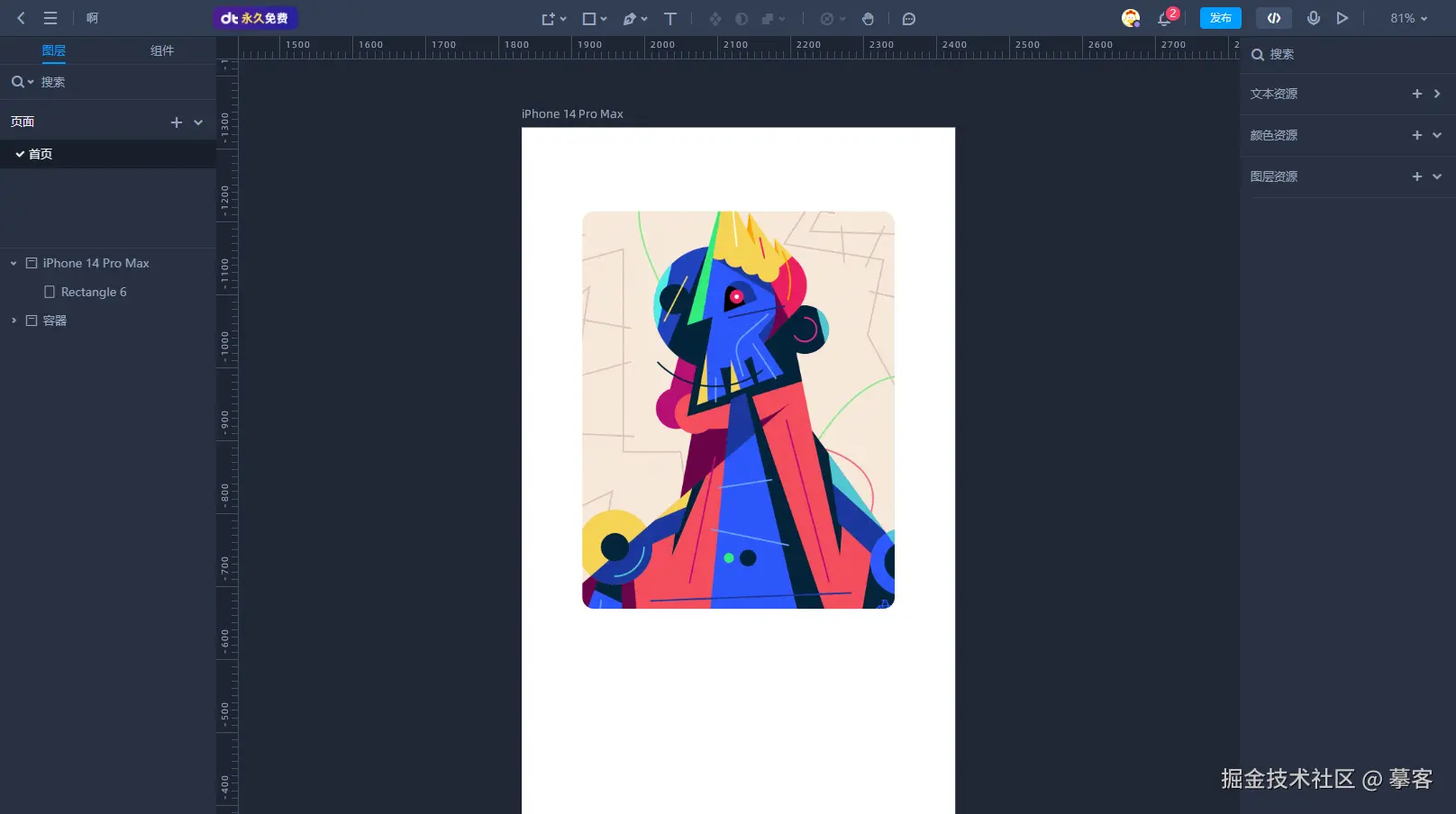Image resolution: width=1456 pixels, height=814 pixels.
Task: Select the pen tool
Action: tap(630, 18)
